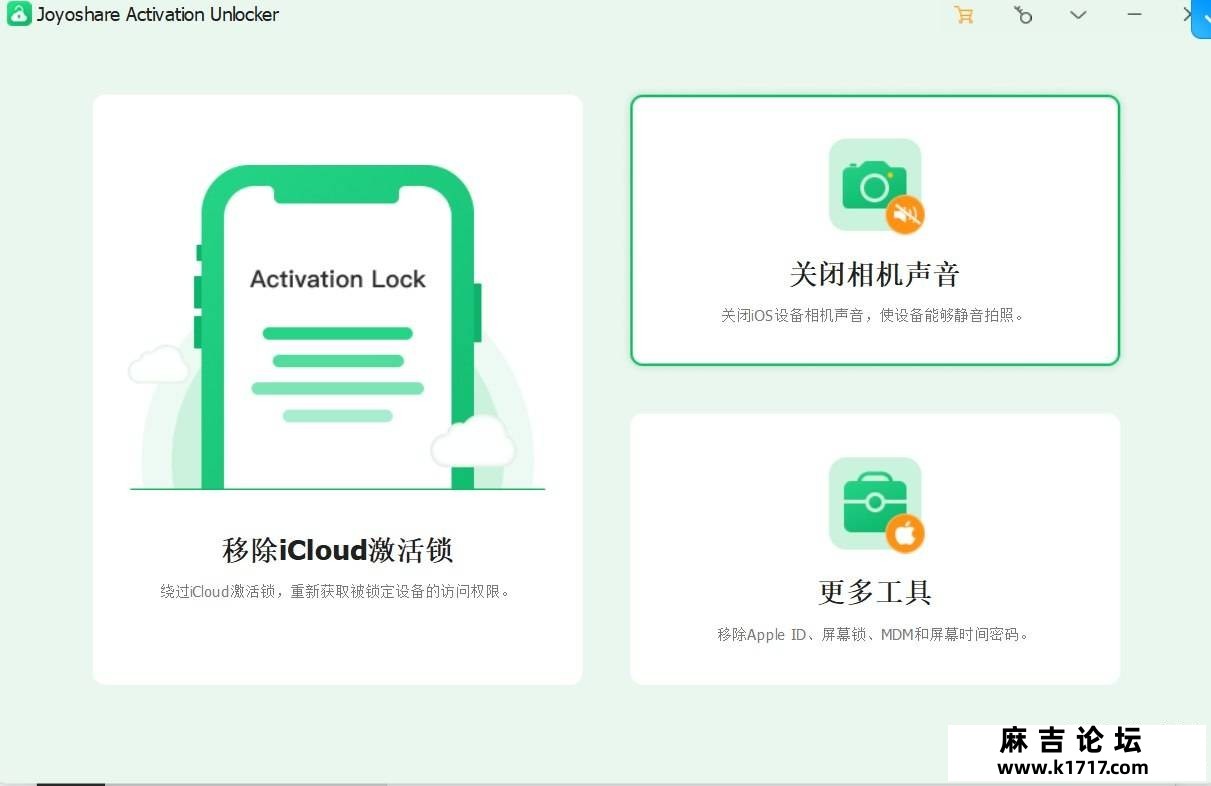Click the Joyoshare app logo icon
Image resolution: width=1211 pixels, height=786 pixels.
point(19,15)
